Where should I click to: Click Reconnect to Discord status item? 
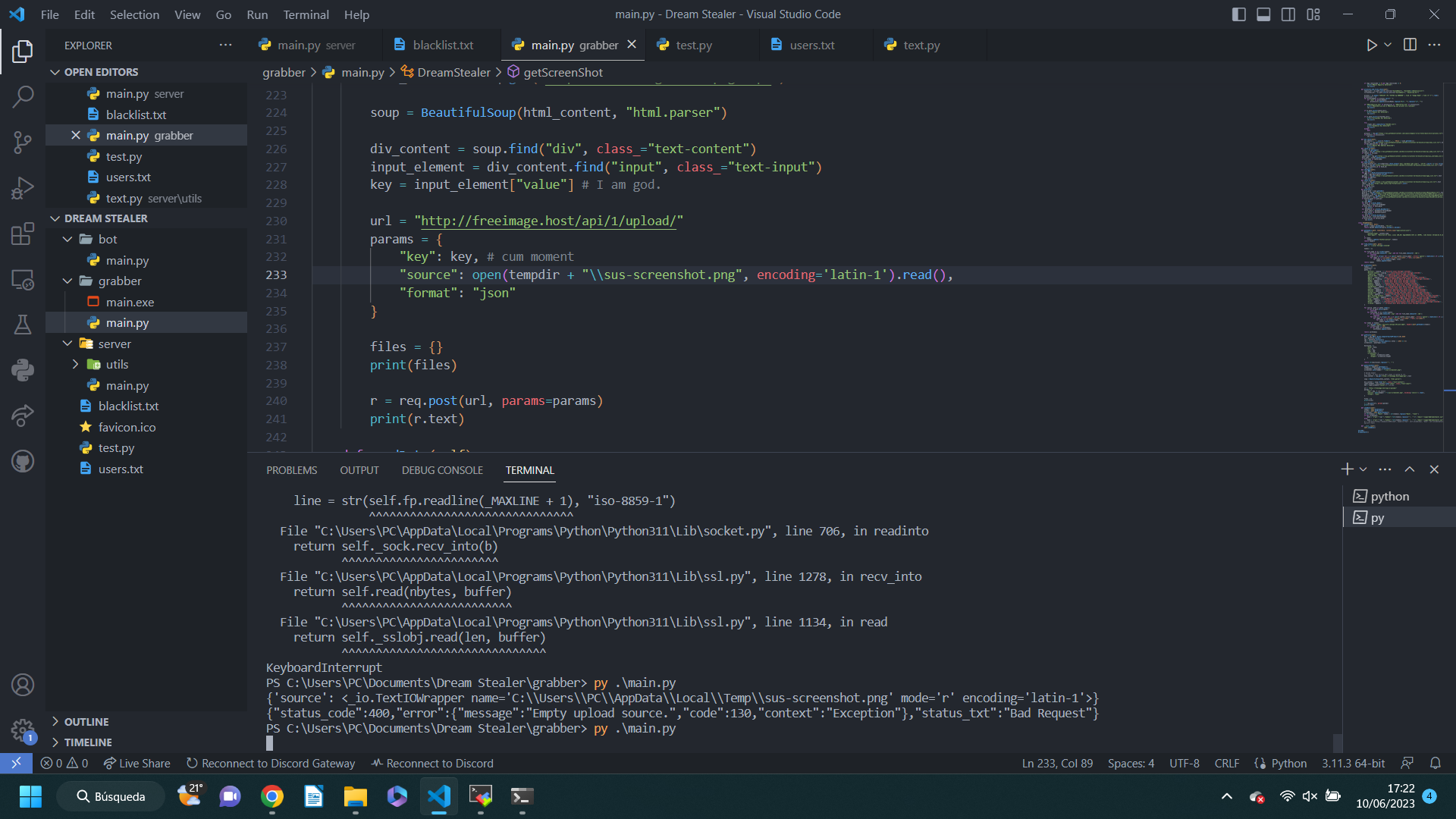click(x=432, y=763)
